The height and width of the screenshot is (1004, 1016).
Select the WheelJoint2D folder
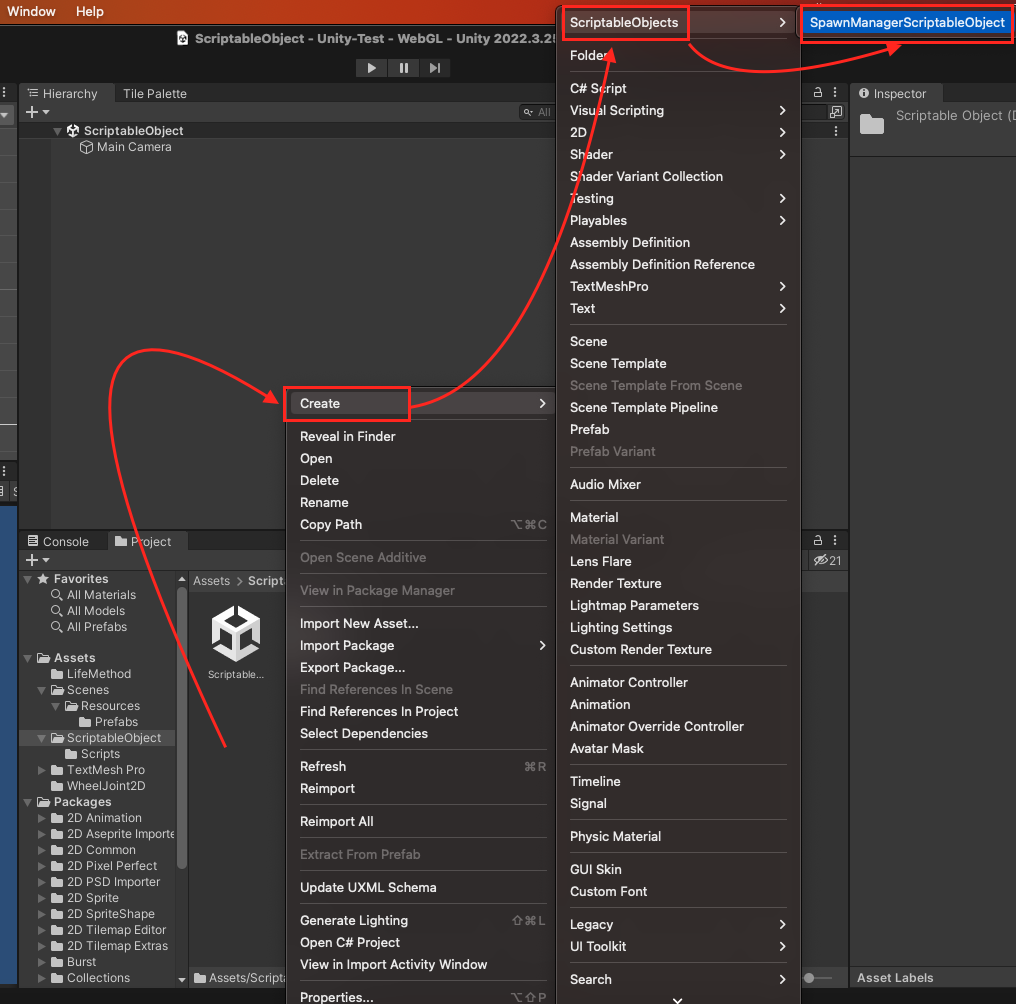click(98, 786)
